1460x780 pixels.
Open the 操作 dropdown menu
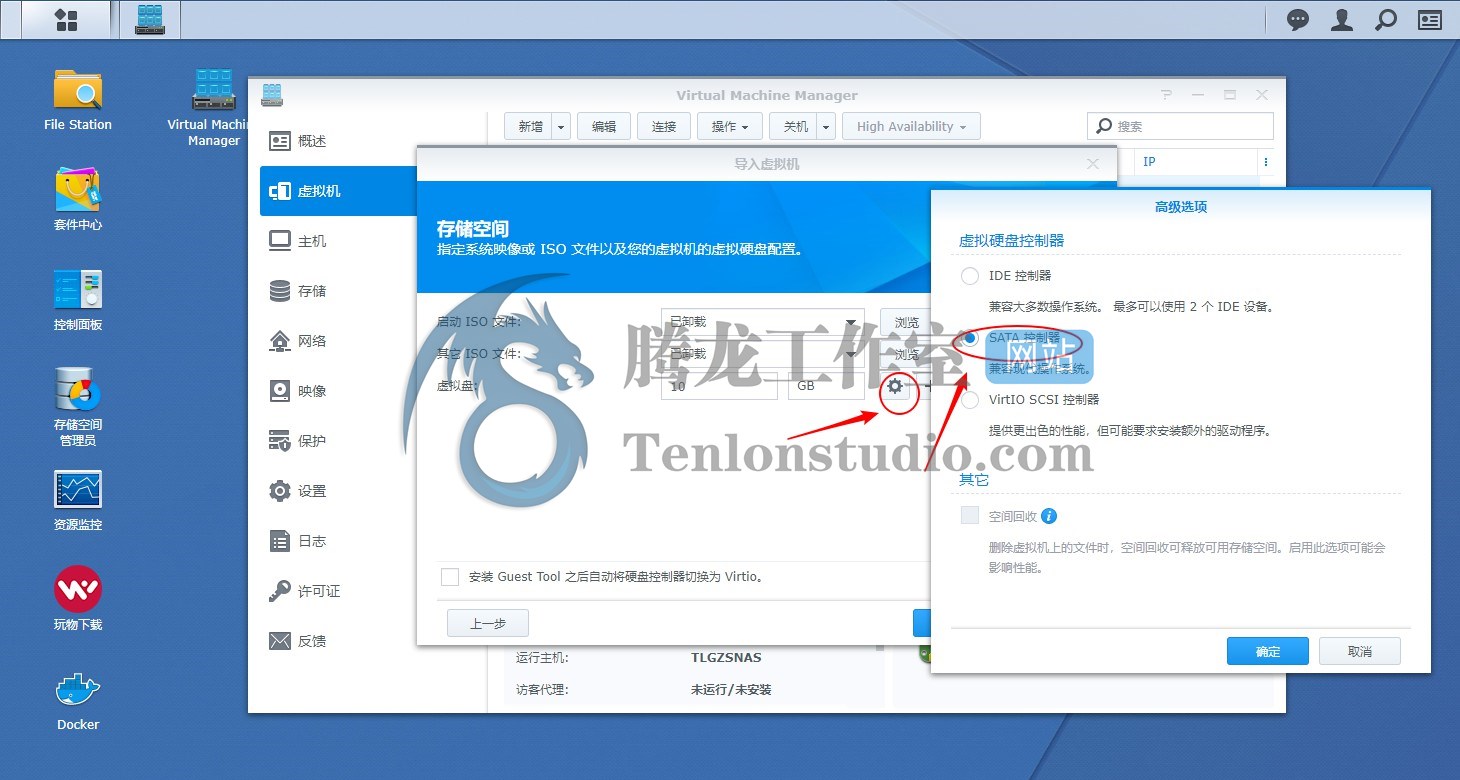tap(730, 126)
